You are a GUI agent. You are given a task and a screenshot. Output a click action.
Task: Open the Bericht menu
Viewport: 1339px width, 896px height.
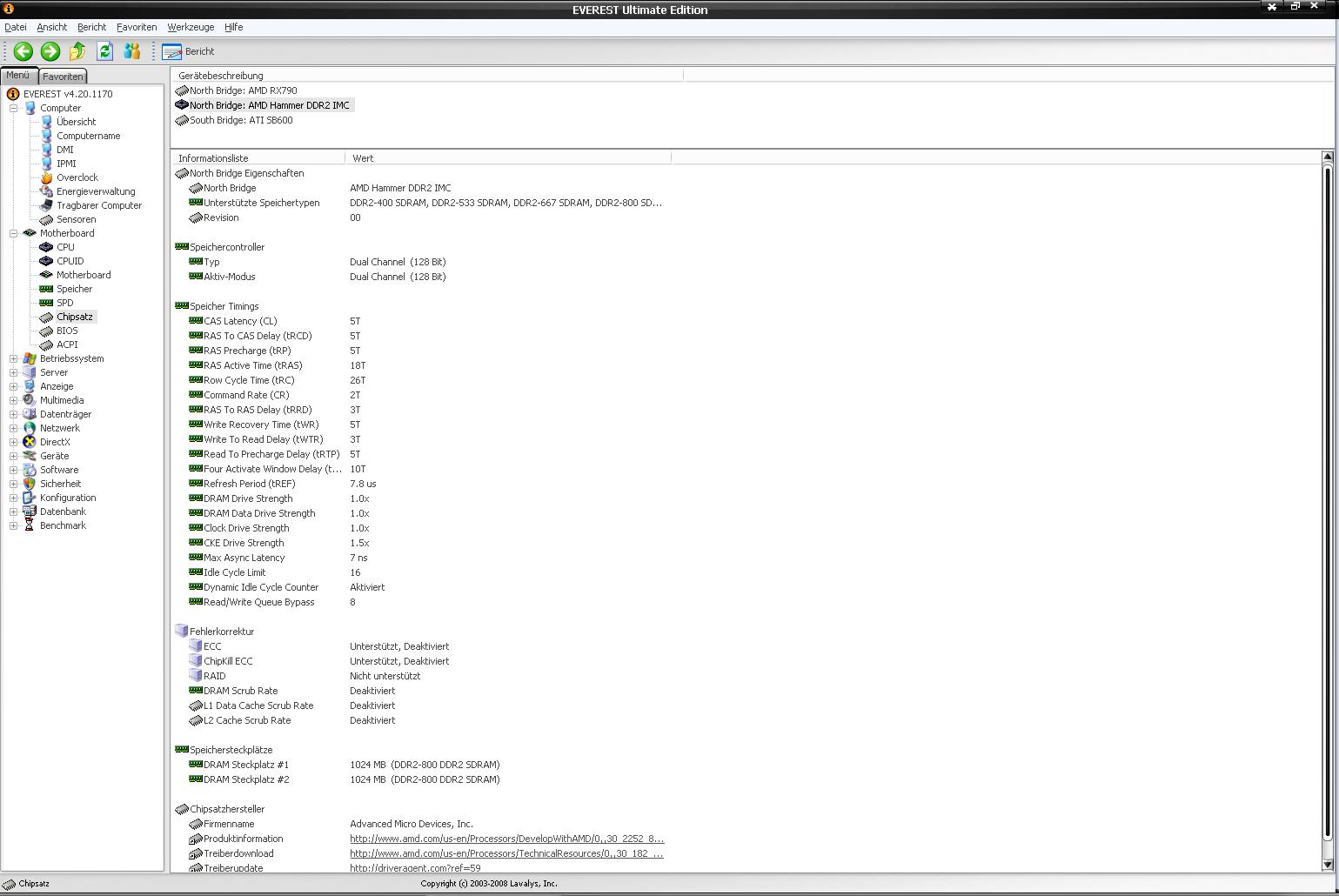click(x=91, y=27)
